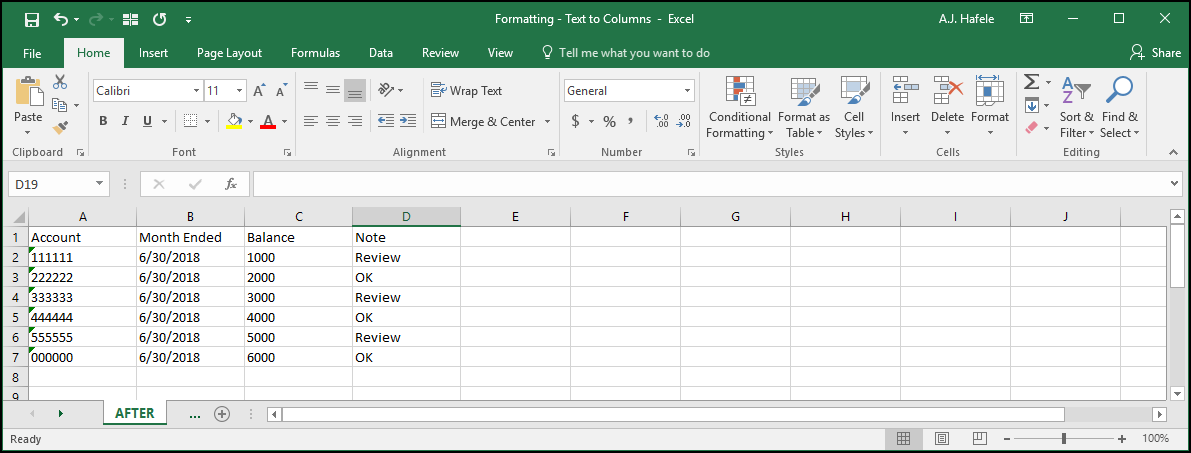
Task: Toggle Italic formatting
Action: (x=125, y=121)
